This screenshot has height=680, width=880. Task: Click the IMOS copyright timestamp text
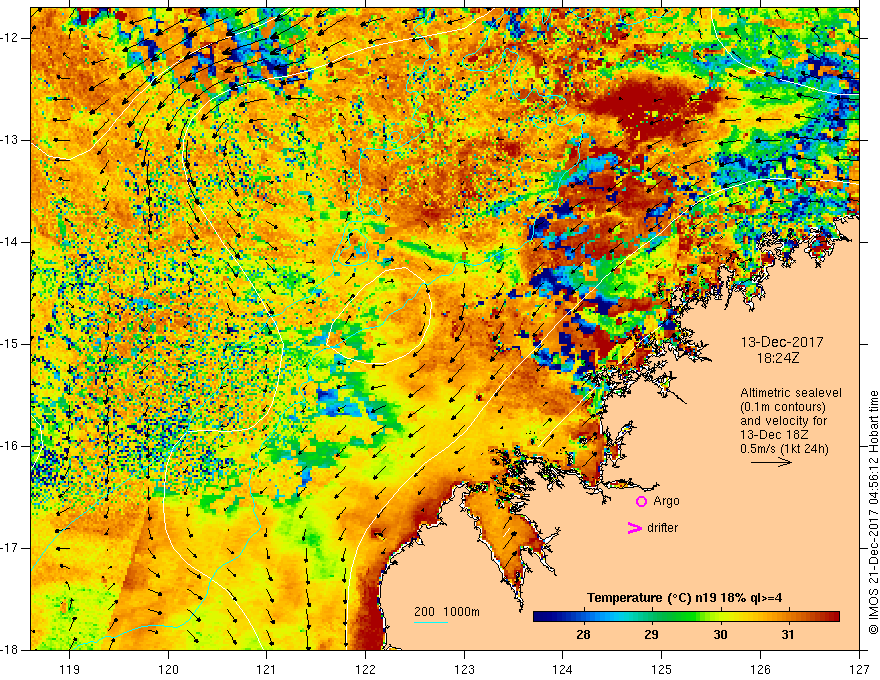(x=873, y=512)
